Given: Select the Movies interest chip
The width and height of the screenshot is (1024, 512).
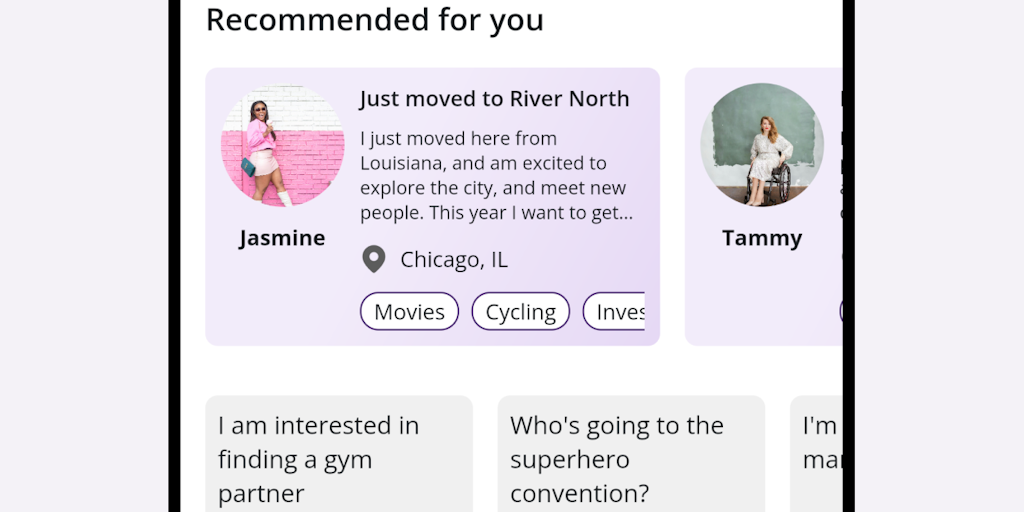Looking at the screenshot, I should pyautogui.click(x=409, y=312).
